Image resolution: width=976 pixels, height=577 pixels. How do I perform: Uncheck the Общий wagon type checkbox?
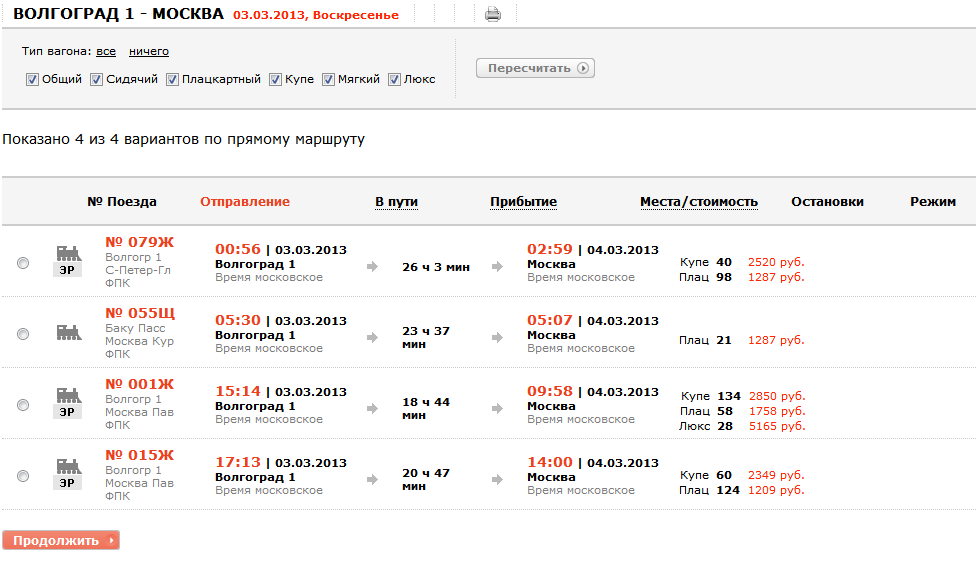coord(32,80)
